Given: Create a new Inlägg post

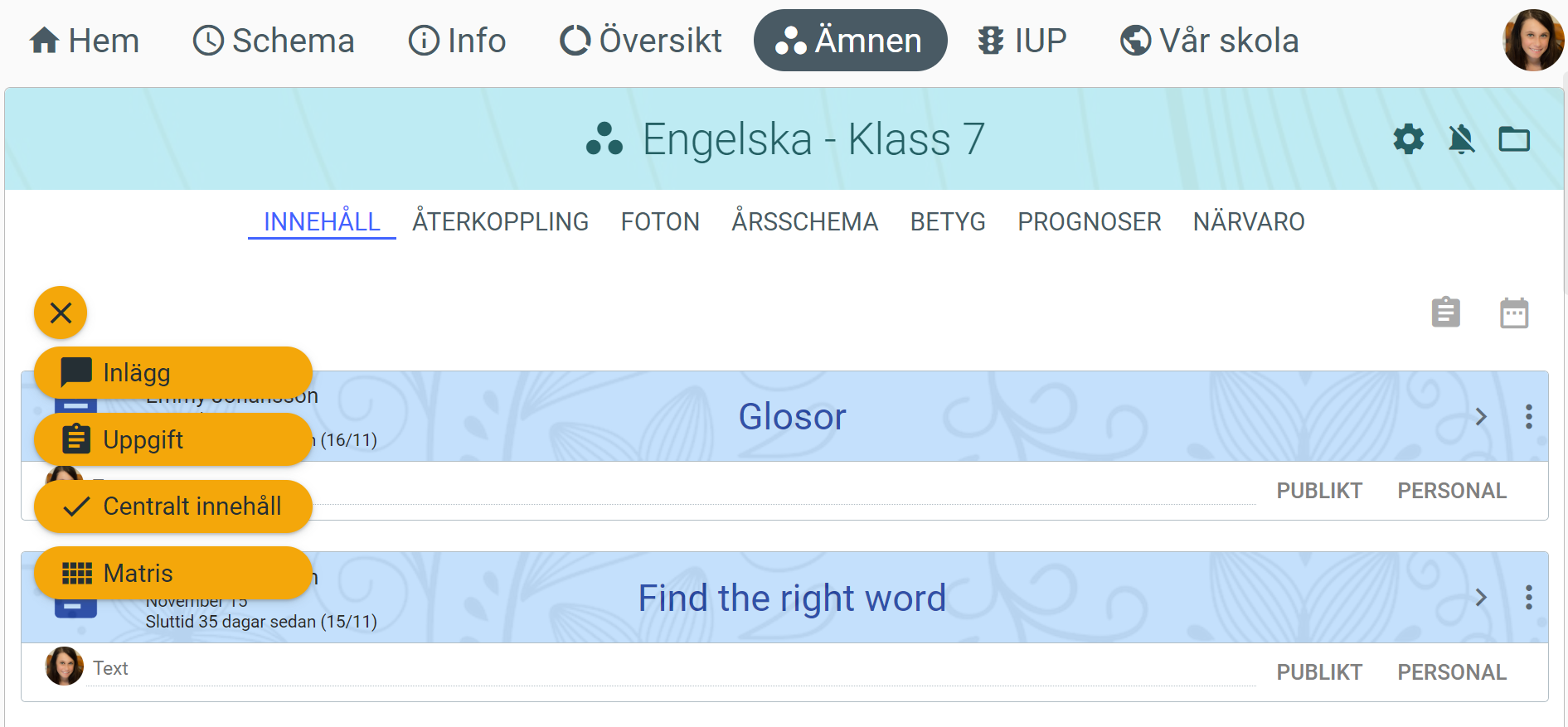Looking at the screenshot, I should tap(172, 373).
